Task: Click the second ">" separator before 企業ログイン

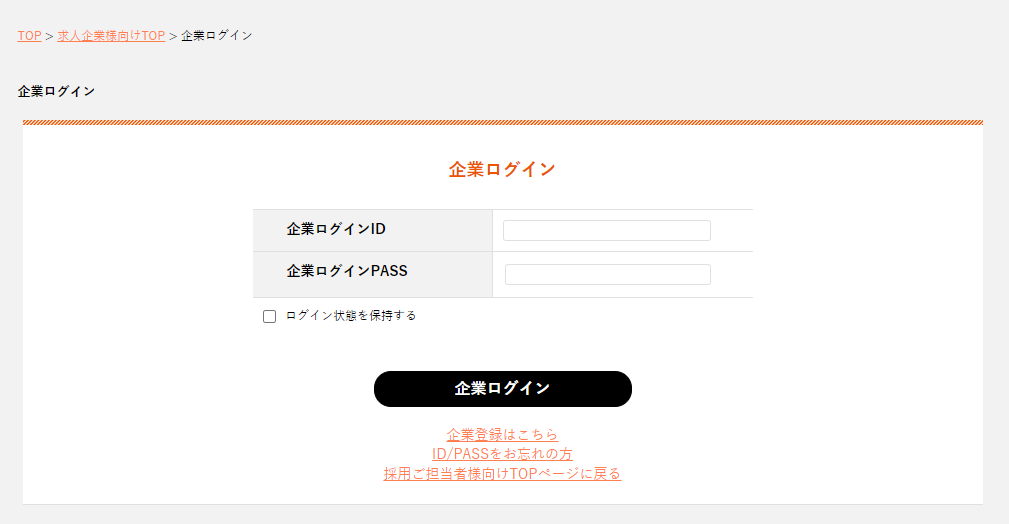Action: click(173, 36)
